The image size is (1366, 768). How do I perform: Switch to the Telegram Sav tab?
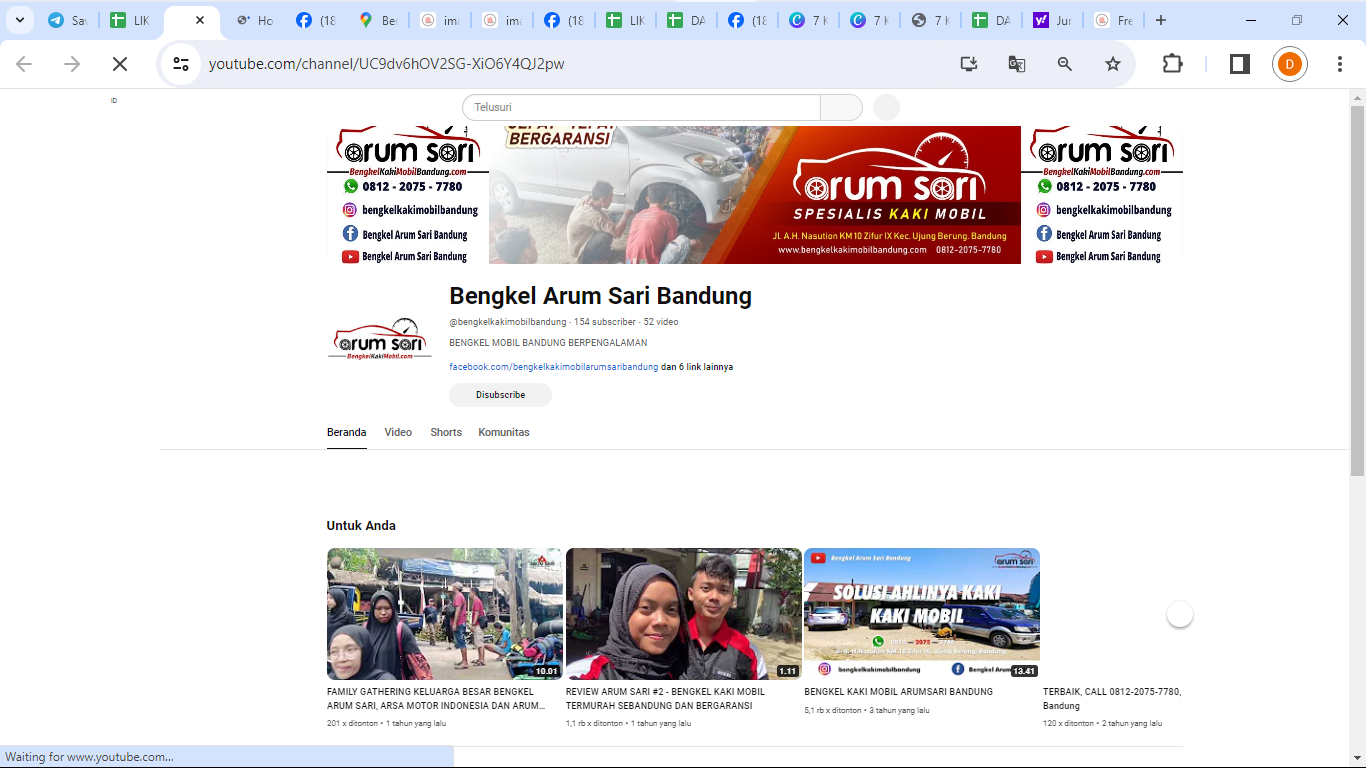pyautogui.click(x=68, y=20)
